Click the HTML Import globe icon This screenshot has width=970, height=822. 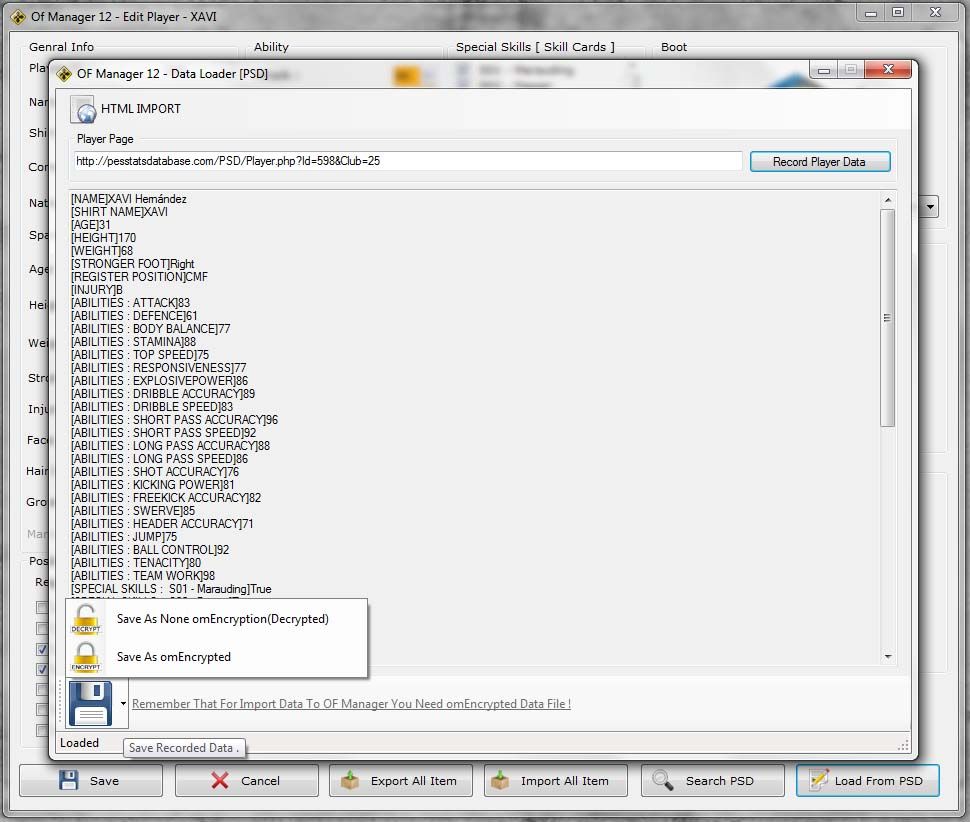83,109
